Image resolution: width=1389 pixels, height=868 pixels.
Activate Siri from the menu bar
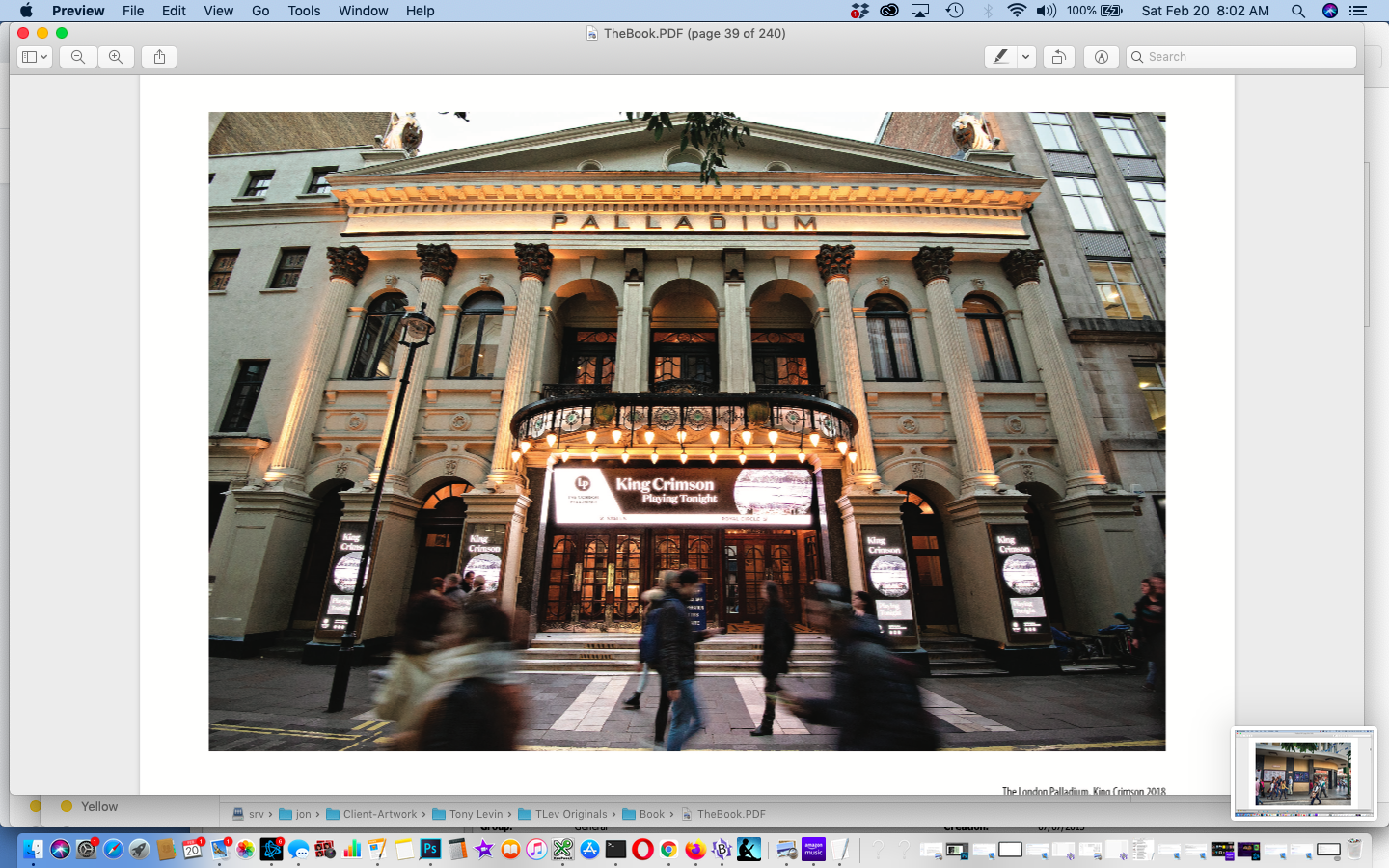(x=1330, y=11)
